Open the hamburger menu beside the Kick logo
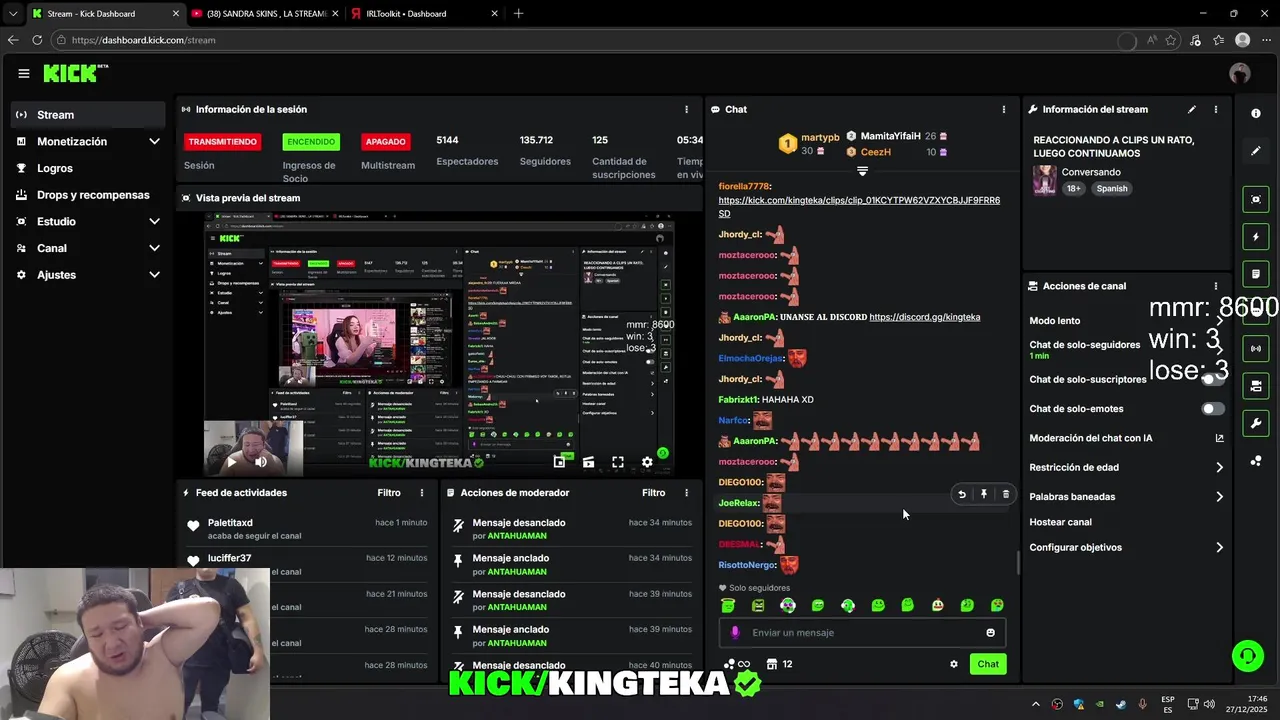 tap(23, 73)
